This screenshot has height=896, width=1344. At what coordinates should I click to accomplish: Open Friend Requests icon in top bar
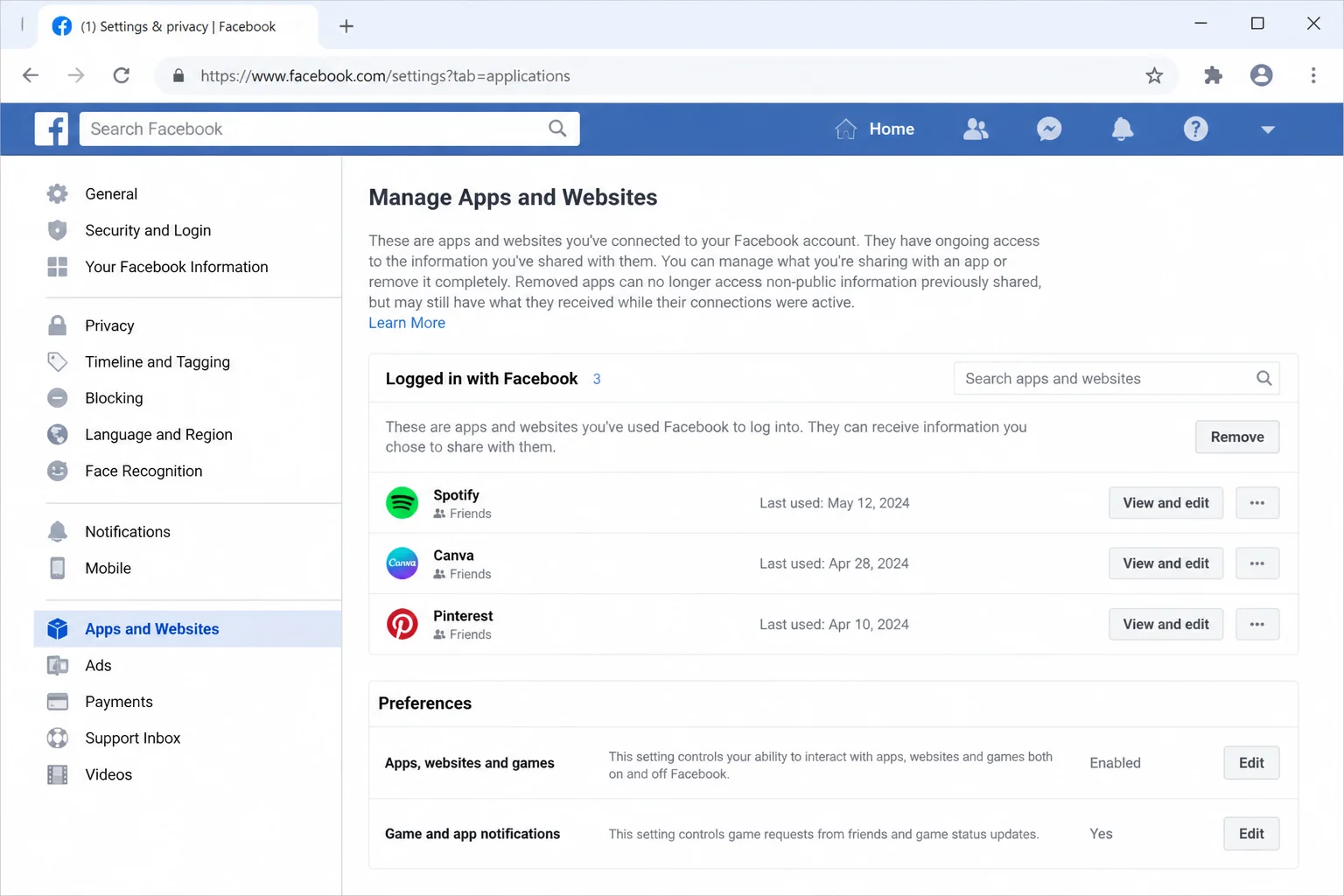tap(976, 129)
